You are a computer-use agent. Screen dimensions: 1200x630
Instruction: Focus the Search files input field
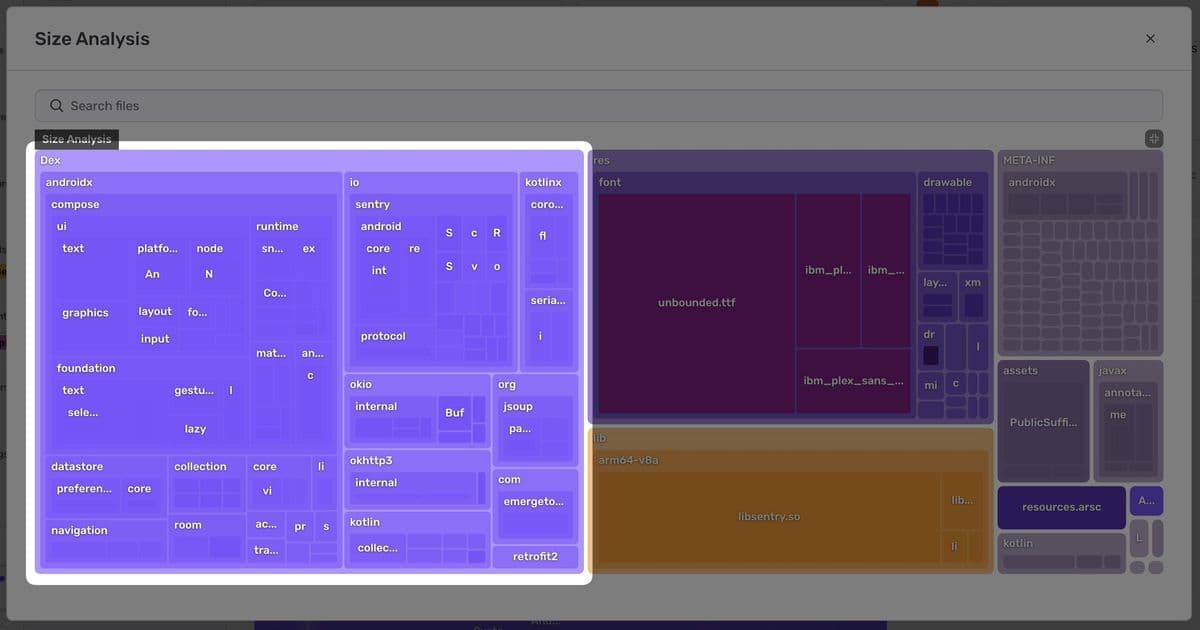click(600, 106)
